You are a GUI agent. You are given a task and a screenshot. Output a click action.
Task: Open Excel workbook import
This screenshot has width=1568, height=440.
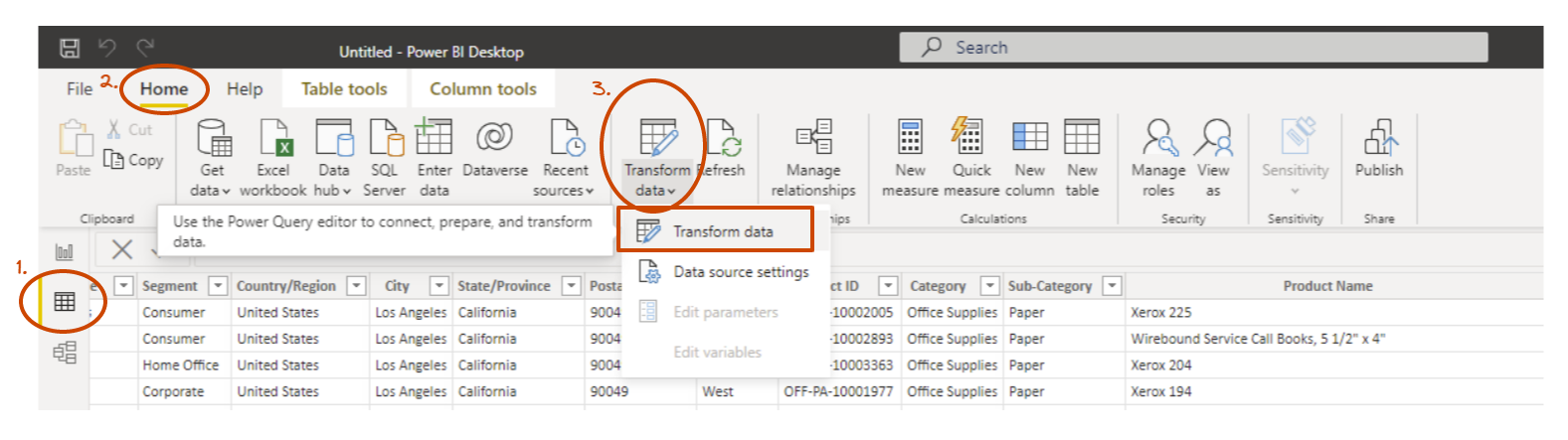273,139
